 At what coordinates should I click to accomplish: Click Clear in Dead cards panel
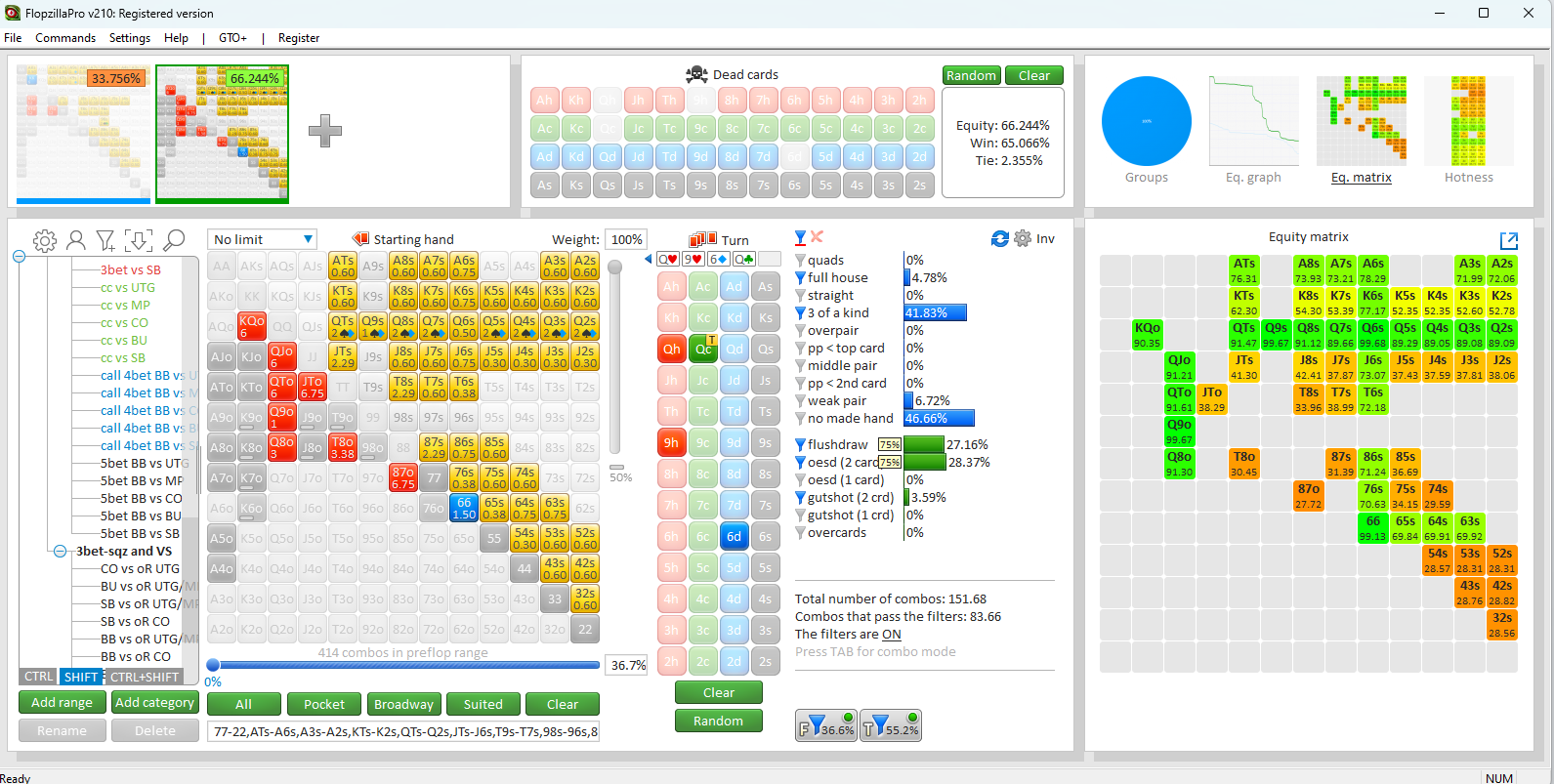(x=1034, y=75)
